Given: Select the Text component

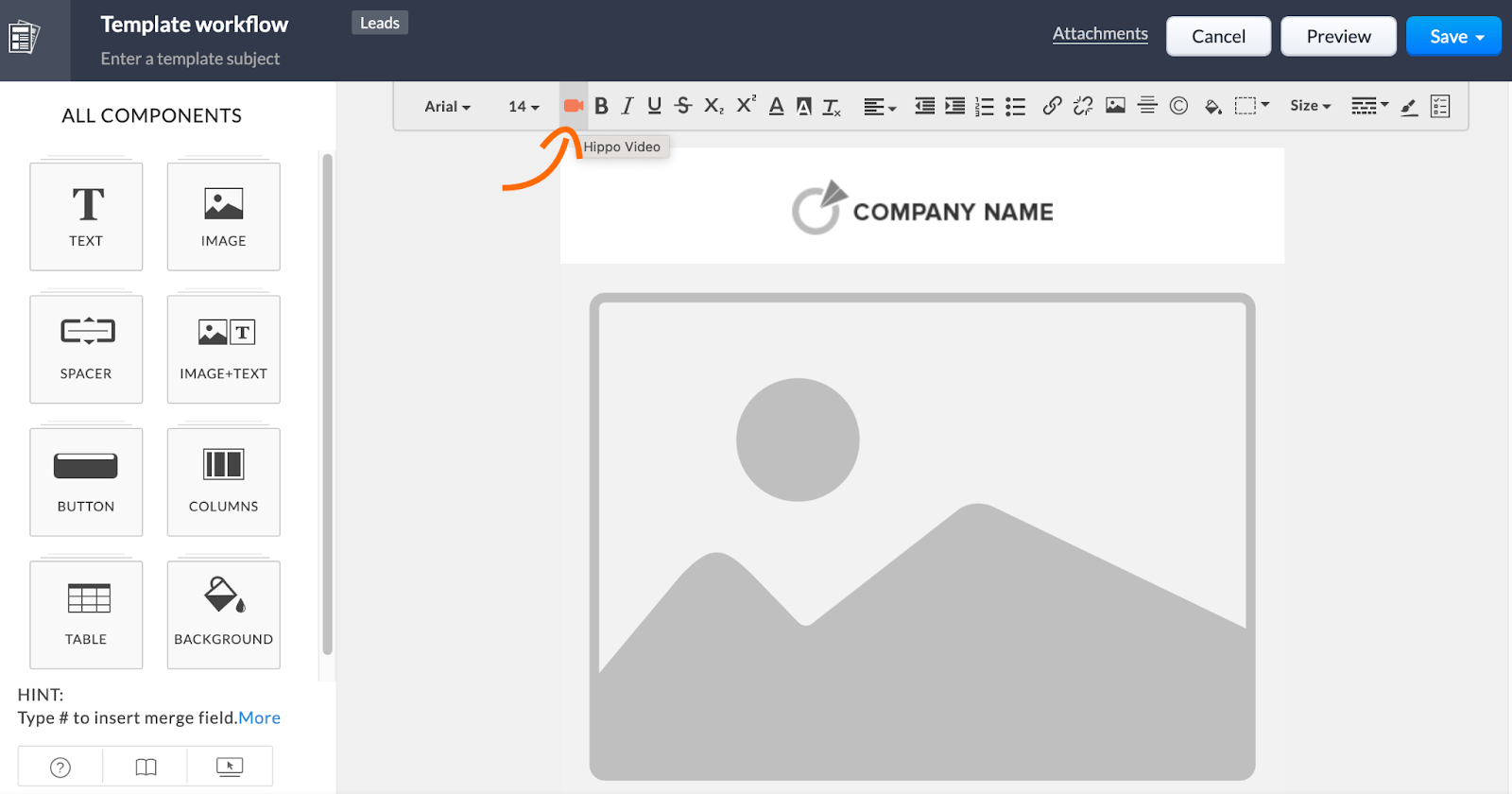Looking at the screenshot, I should (86, 216).
